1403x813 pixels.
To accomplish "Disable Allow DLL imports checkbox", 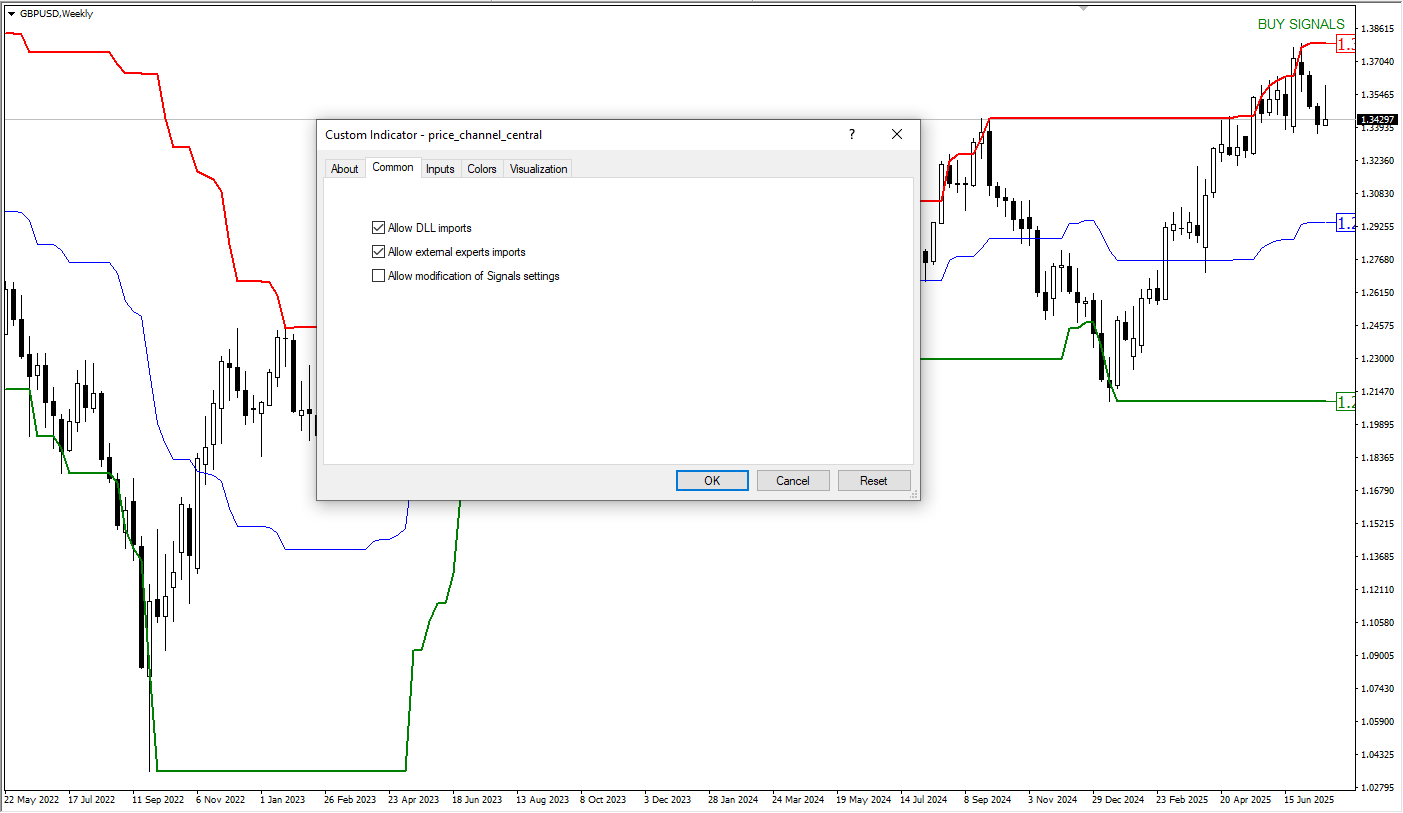I will click(x=378, y=228).
